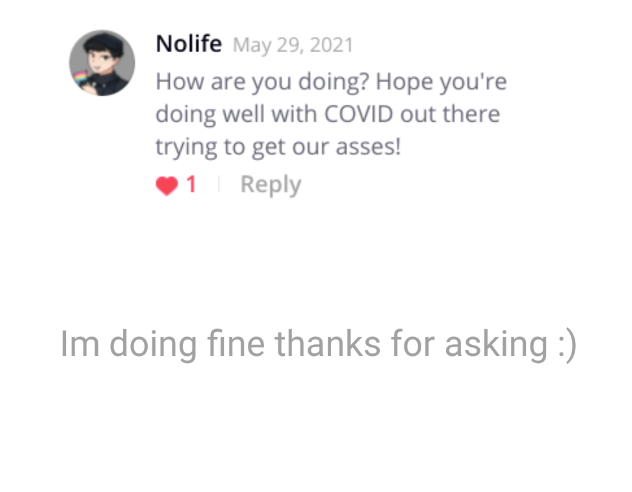
Task: Click the May 29, 2021 timestamp
Action: click(292, 46)
